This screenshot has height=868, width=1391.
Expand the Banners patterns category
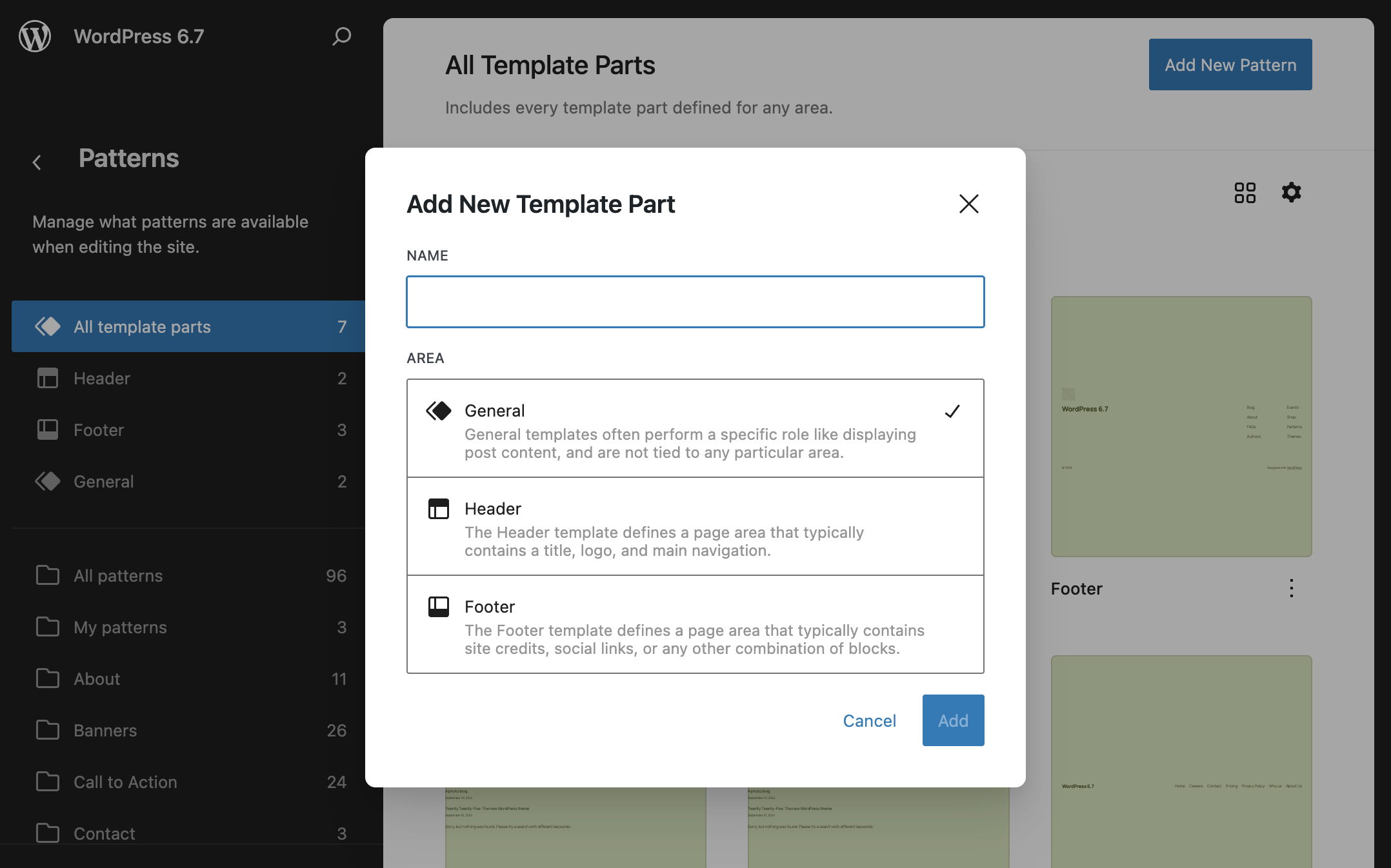click(105, 729)
